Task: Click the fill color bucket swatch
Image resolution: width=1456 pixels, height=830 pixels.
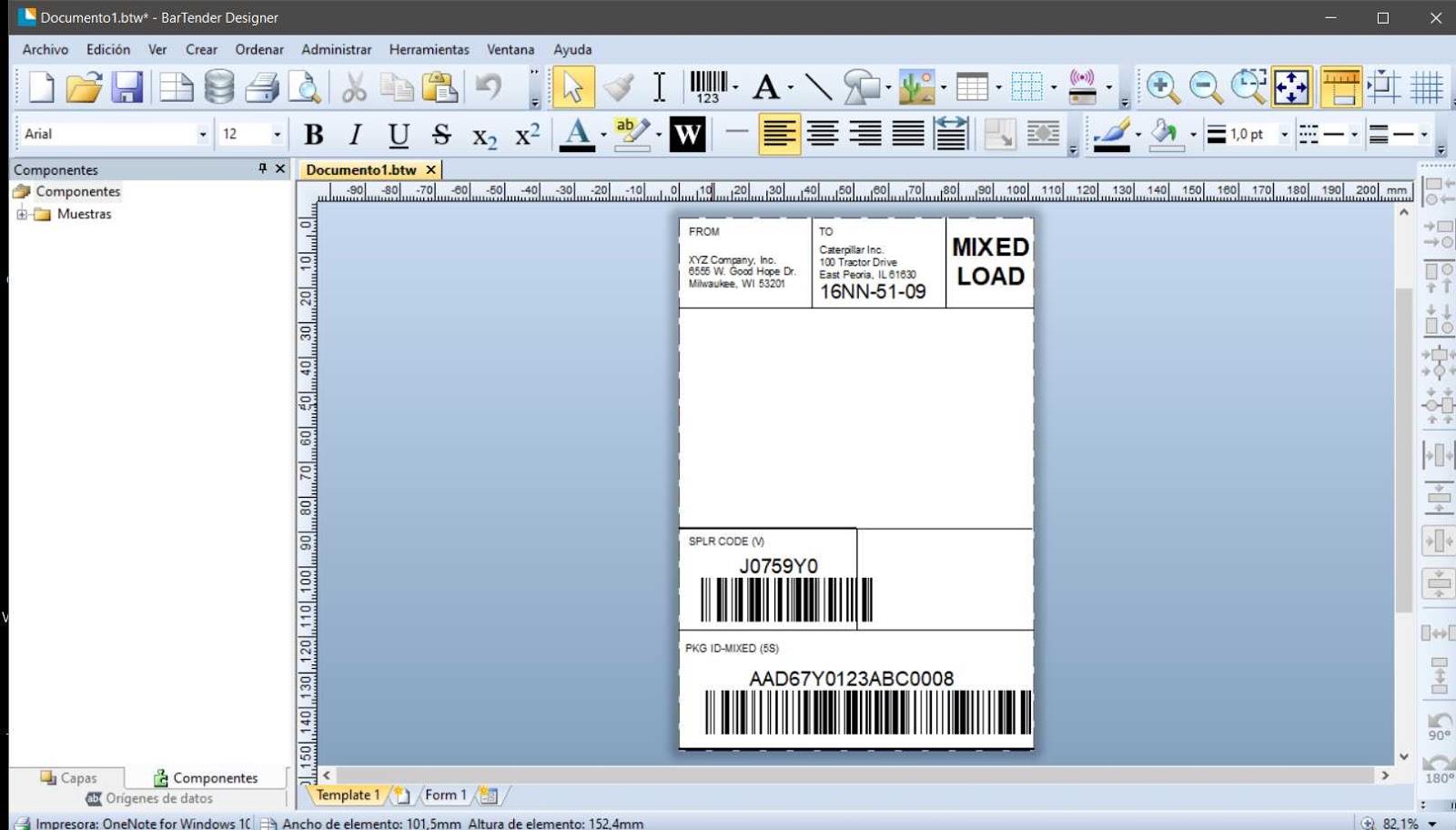Action: [x=1167, y=135]
